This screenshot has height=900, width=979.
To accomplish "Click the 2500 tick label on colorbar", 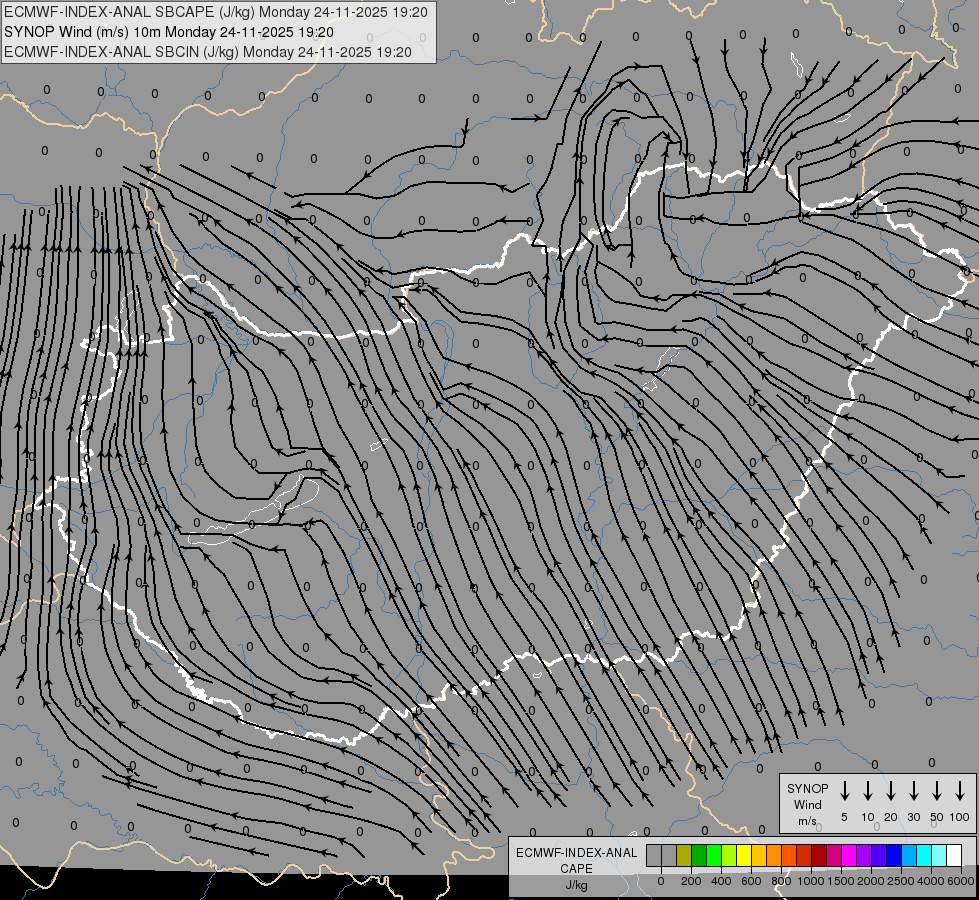I will pos(901,881).
